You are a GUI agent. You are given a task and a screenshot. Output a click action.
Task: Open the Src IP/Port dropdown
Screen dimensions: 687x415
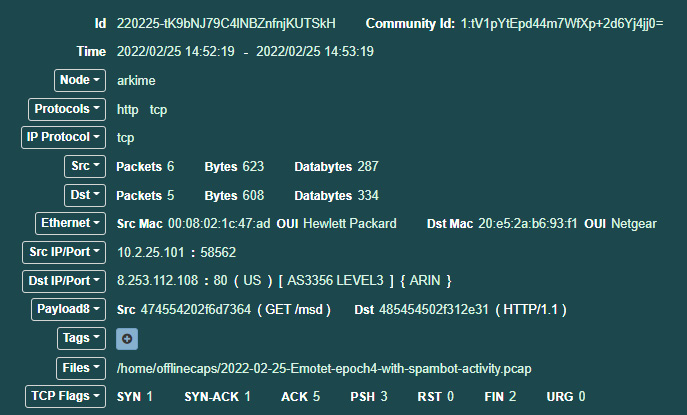(x=64, y=252)
